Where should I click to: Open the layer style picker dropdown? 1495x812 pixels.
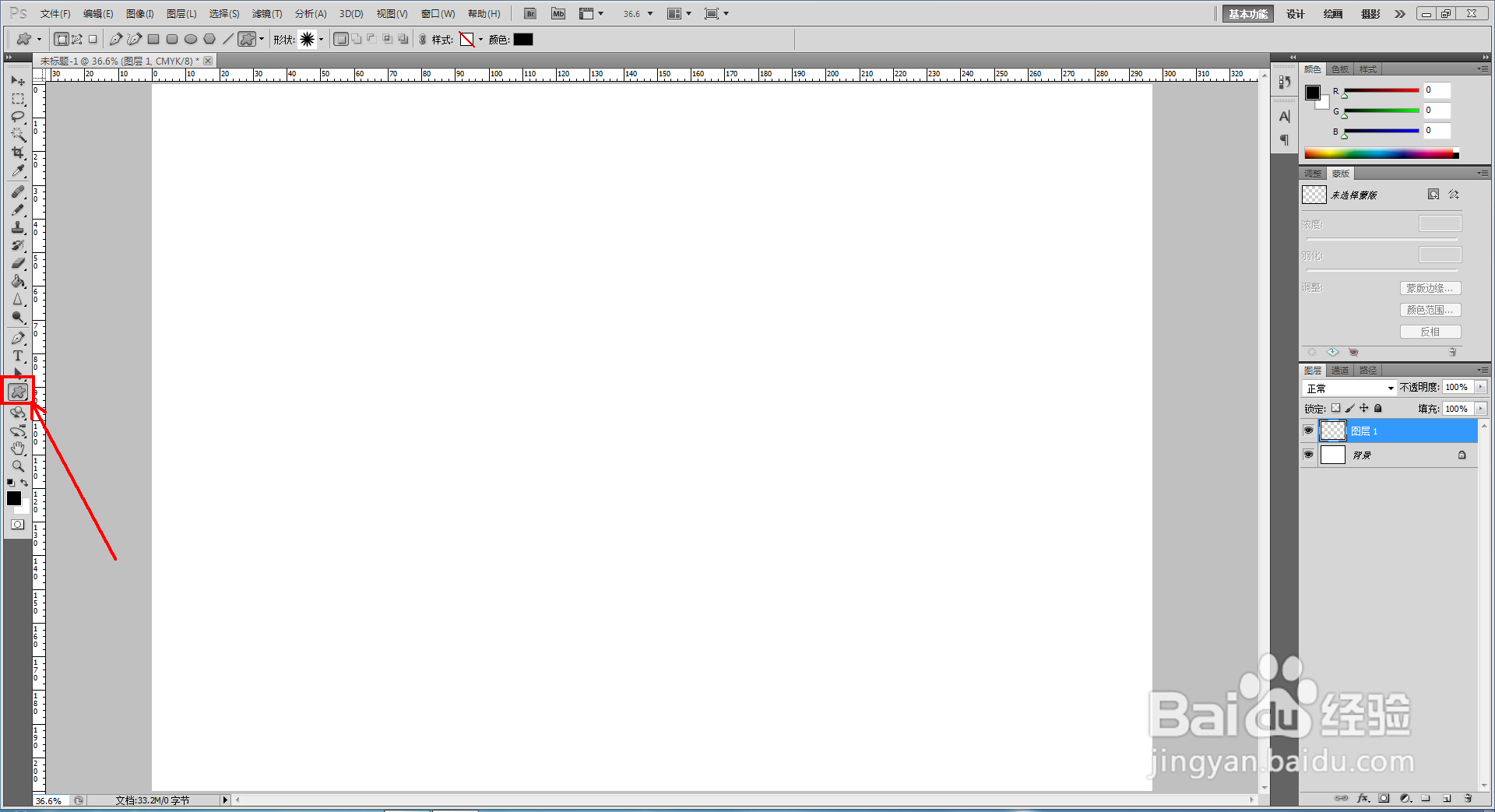(480, 40)
